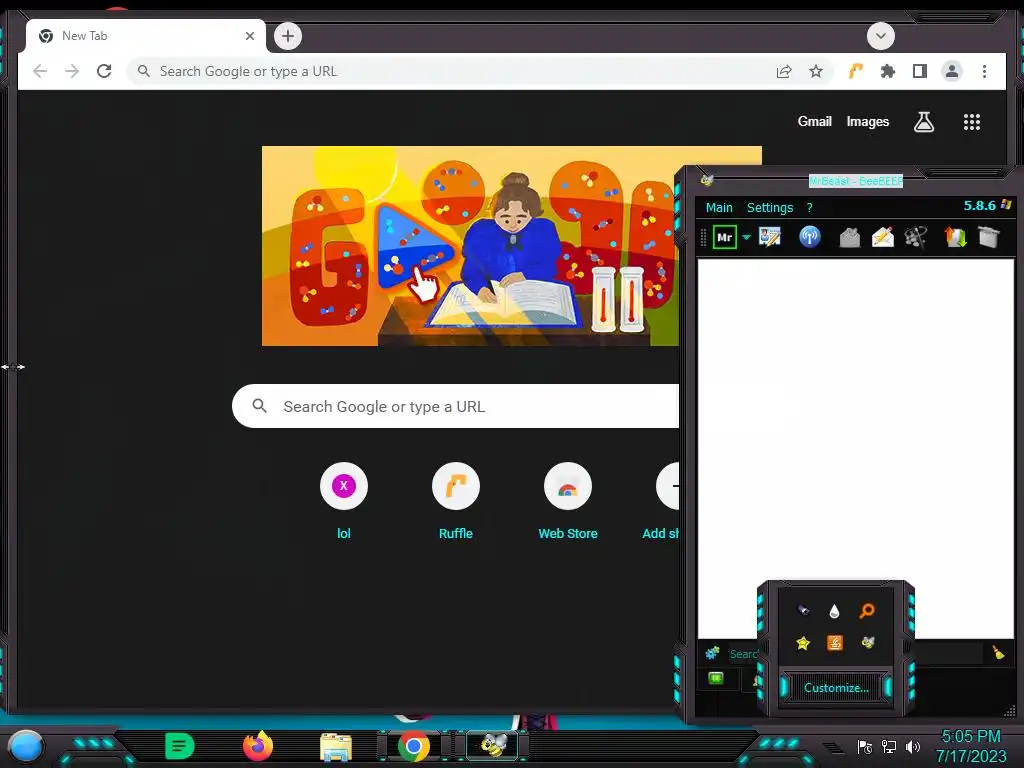Viewport: 1024px width, 768px height.
Task: Click the gray gears network icon in BeeBEEP
Action: pos(916,237)
